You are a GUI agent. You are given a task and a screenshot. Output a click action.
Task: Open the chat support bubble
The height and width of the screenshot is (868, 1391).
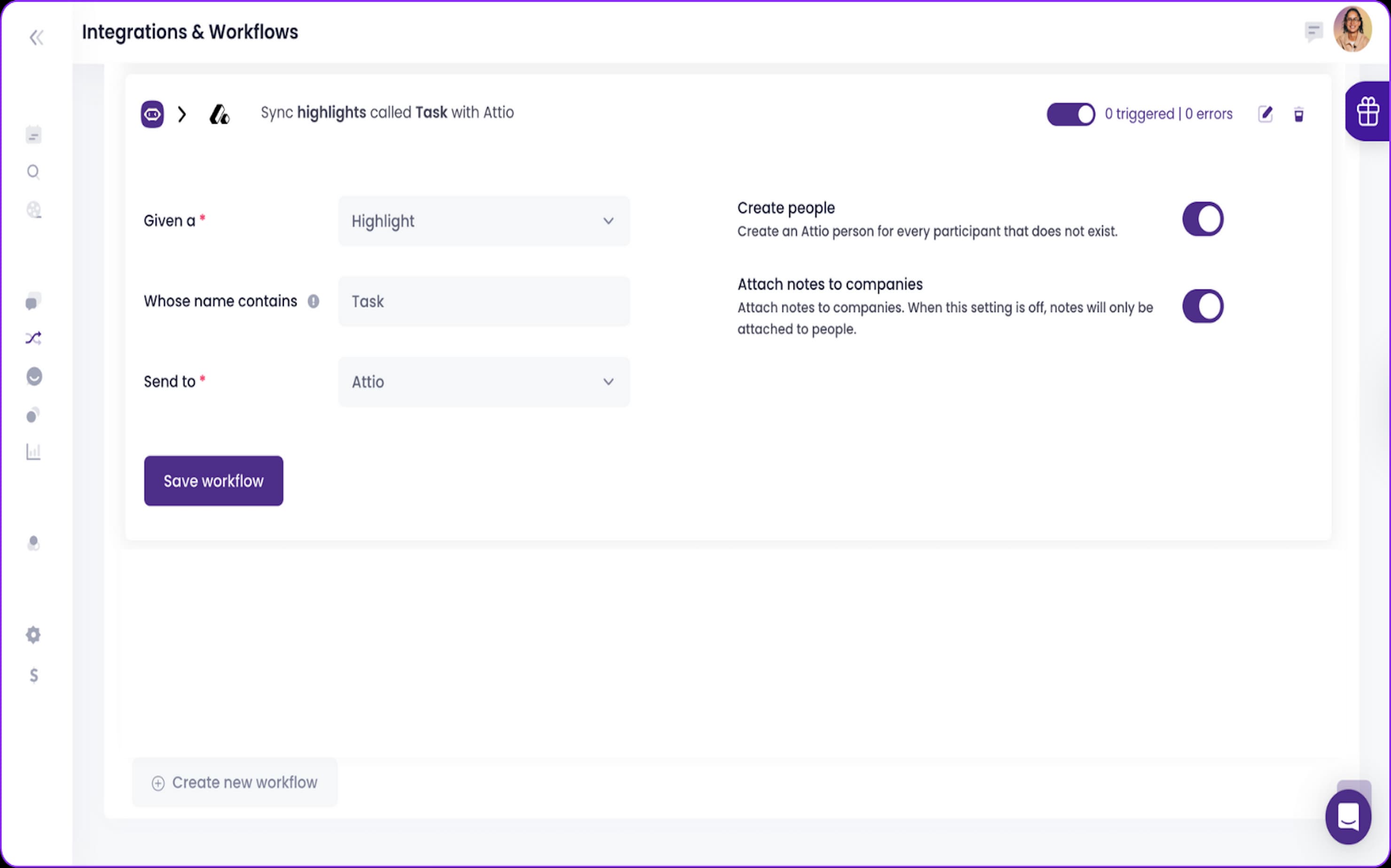click(1348, 816)
